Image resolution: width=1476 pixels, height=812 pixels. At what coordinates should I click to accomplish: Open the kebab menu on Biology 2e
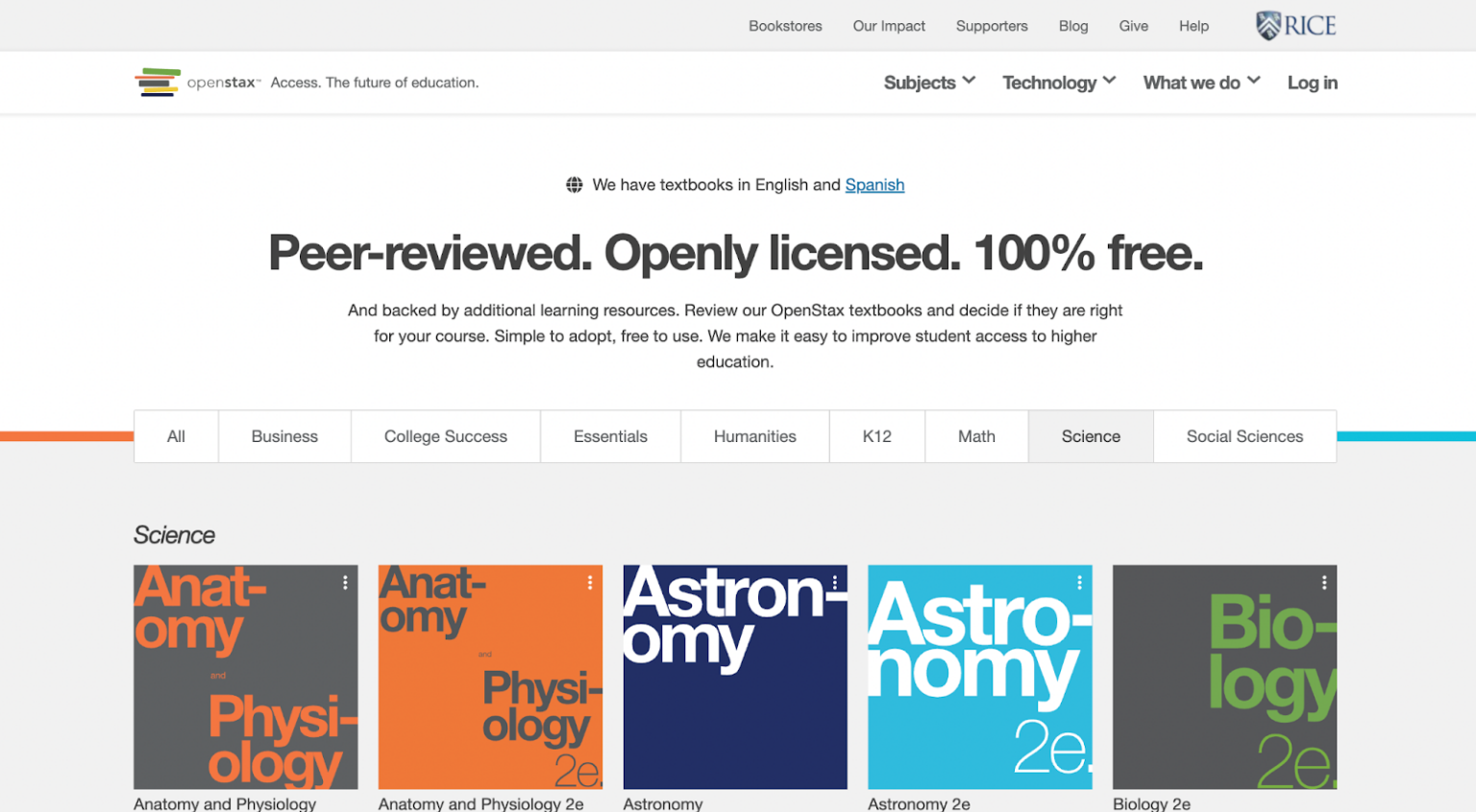(1325, 581)
